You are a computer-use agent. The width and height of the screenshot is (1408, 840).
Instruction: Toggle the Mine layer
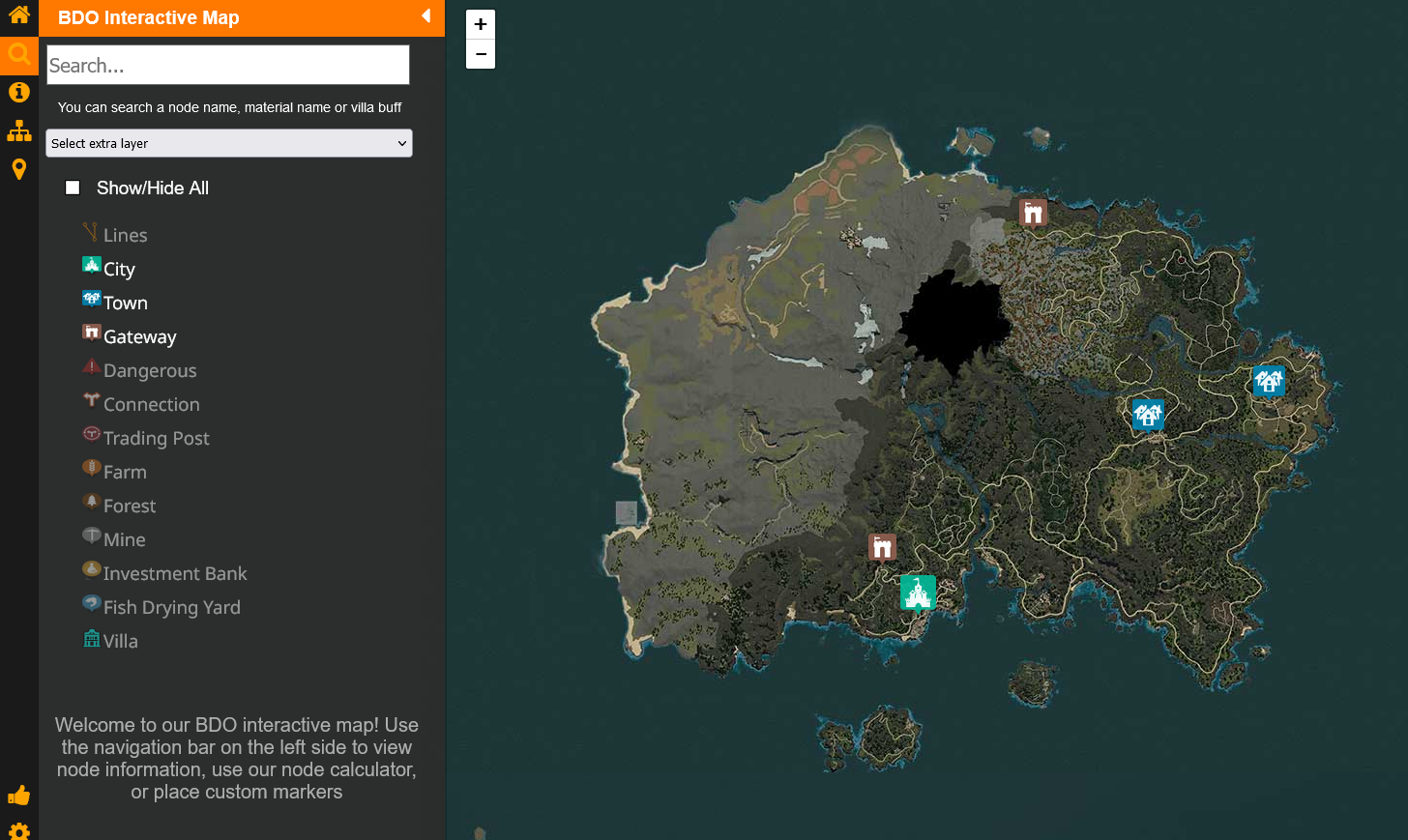click(114, 539)
